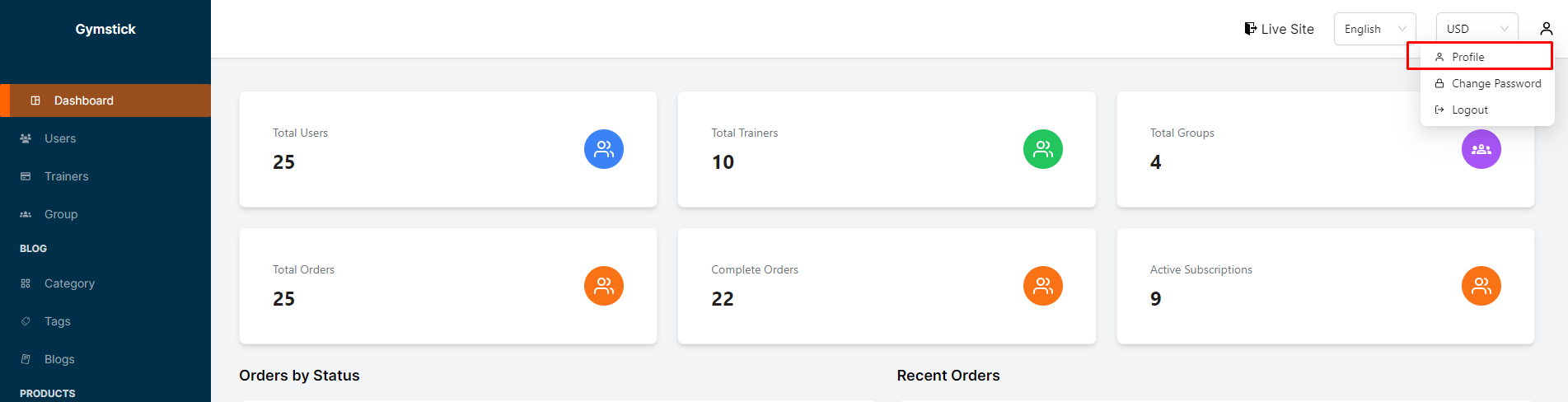Viewport: 1568px width, 402px height.
Task: Click the Gymstick brand title
Action: pos(105,29)
